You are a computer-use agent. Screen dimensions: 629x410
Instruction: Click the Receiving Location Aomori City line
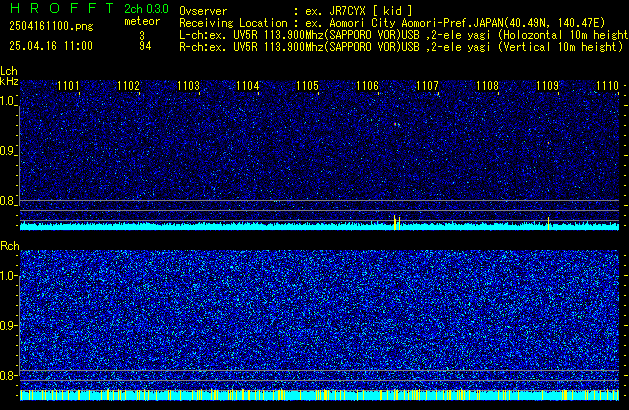tap(392, 23)
